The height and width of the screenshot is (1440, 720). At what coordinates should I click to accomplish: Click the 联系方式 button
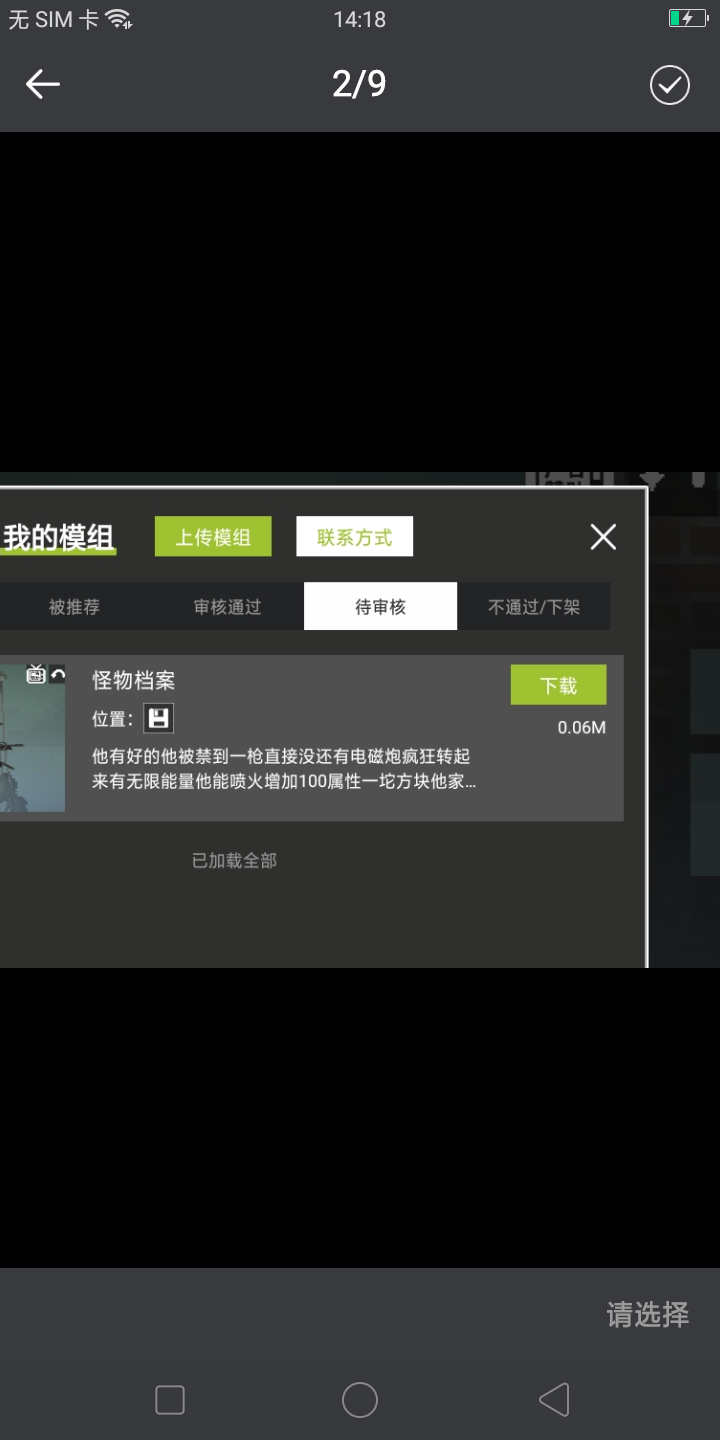pyautogui.click(x=355, y=537)
